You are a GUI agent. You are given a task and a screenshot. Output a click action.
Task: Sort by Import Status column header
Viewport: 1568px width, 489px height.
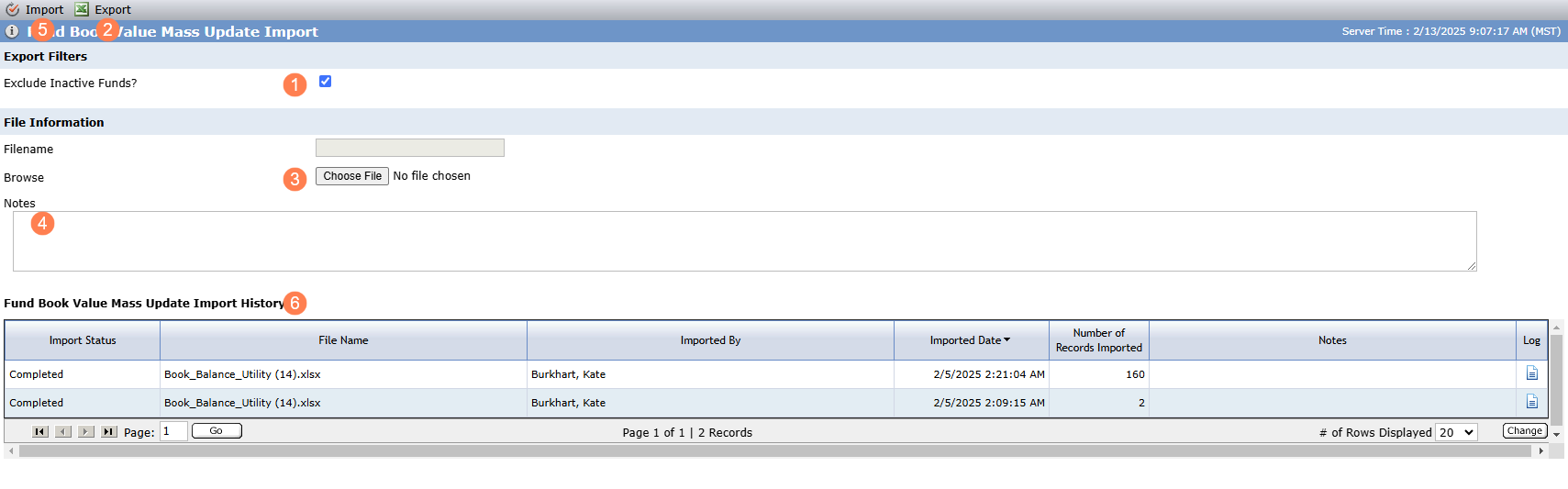[83, 340]
